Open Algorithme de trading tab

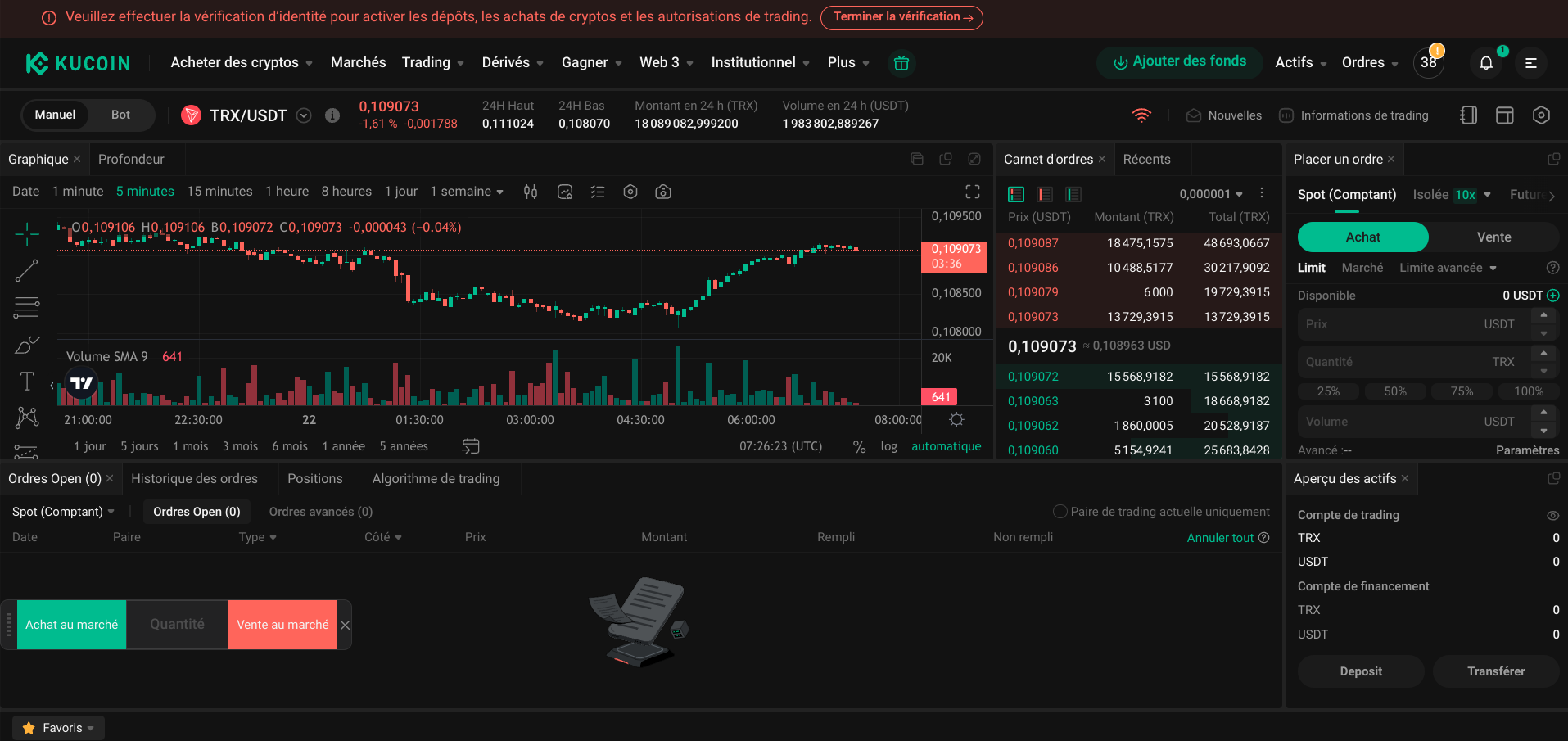(x=436, y=479)
